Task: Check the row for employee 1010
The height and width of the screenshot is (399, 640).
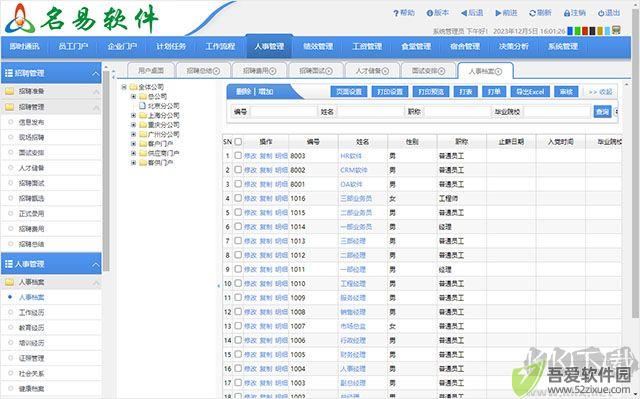Action: 238,283
